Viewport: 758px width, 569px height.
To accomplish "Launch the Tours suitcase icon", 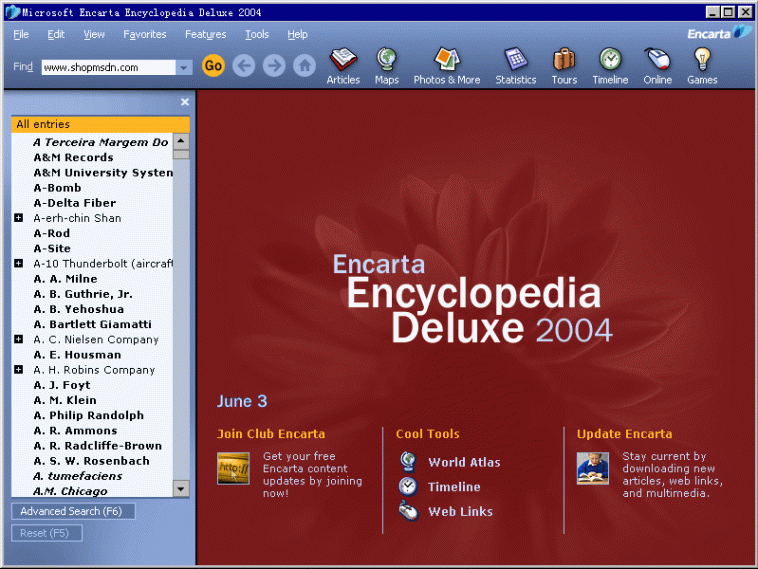I will (x=564, y=59).
